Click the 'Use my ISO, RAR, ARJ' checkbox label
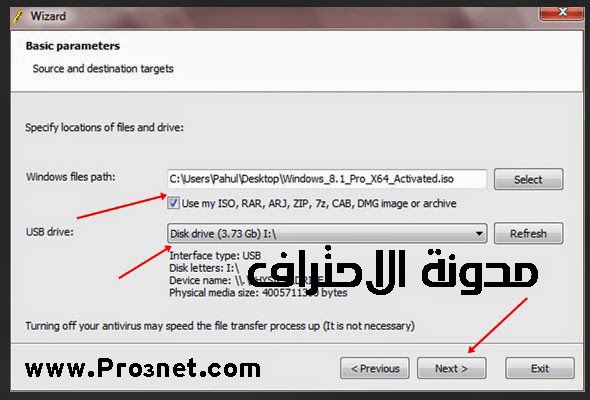 [319, 204]
